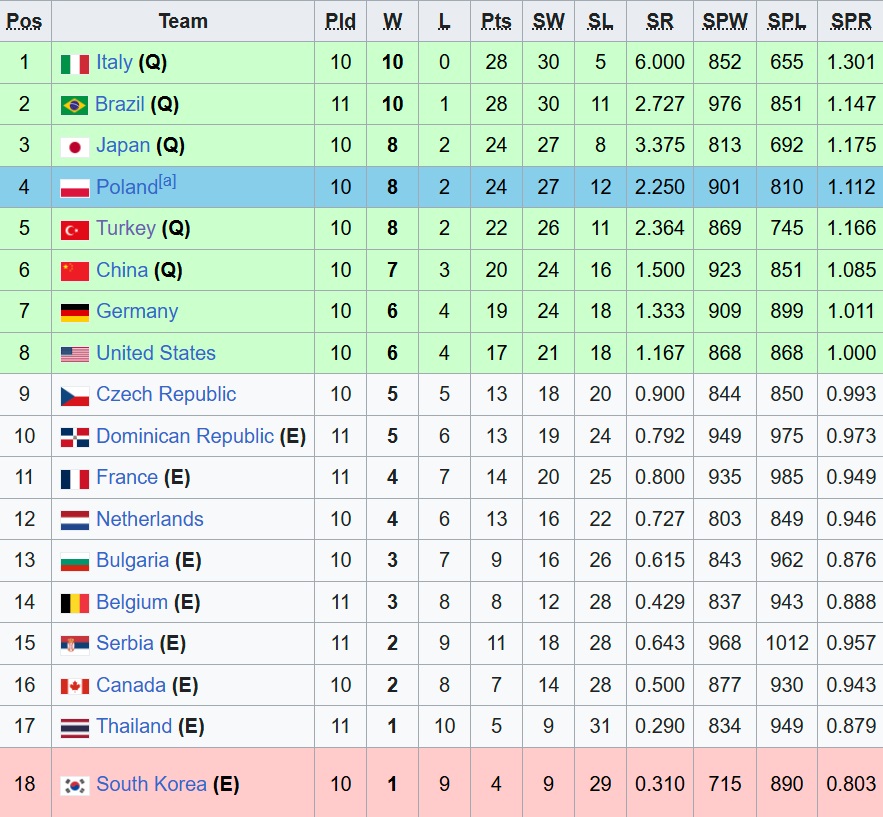
Task: Click the Serbia flag icon
Action: pos(75,645)
